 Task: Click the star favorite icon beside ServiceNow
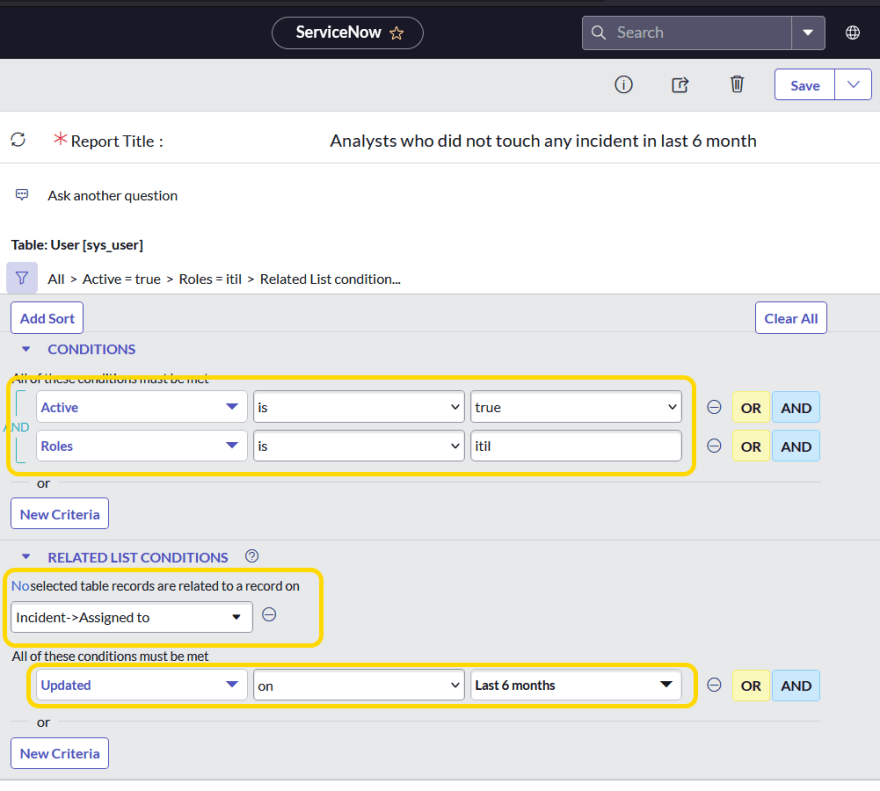(x=397, y=33)
